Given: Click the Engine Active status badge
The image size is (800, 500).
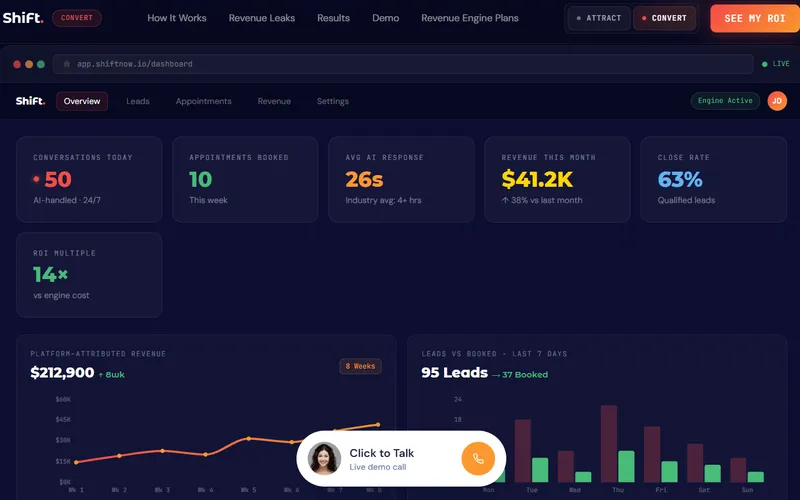Looking at the screenshot, I should (725, 101).
